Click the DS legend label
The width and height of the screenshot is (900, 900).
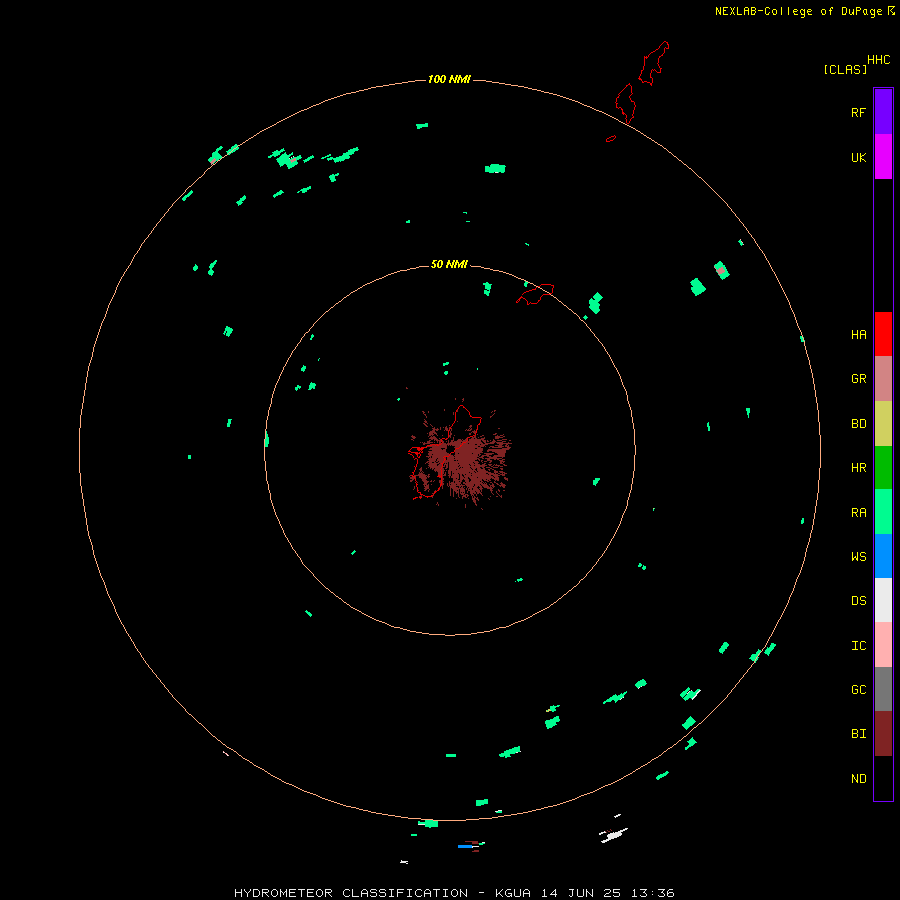pyautogui.click(x=858, y=601)
